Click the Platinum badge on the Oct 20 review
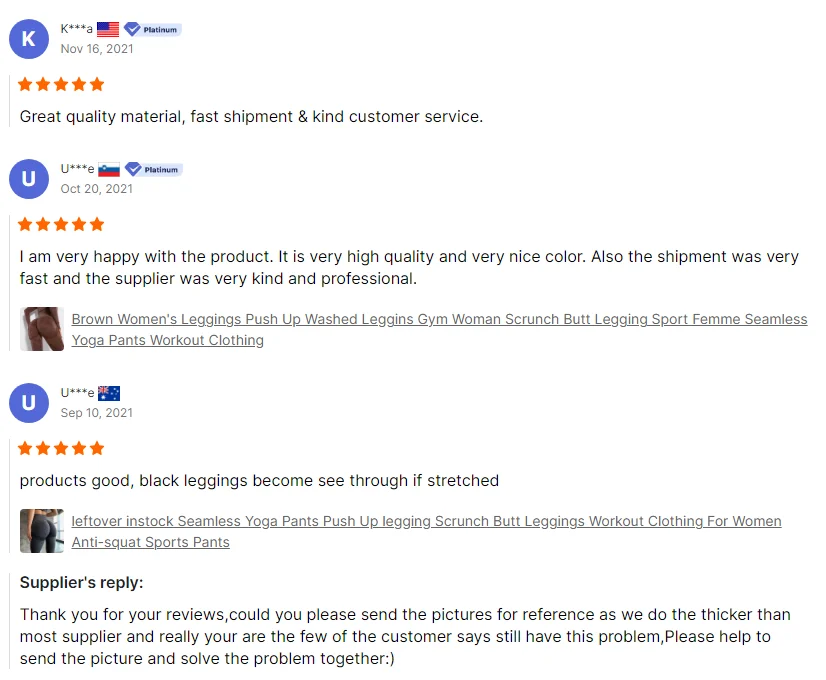 pyautogui.click(x=153, y=170)
